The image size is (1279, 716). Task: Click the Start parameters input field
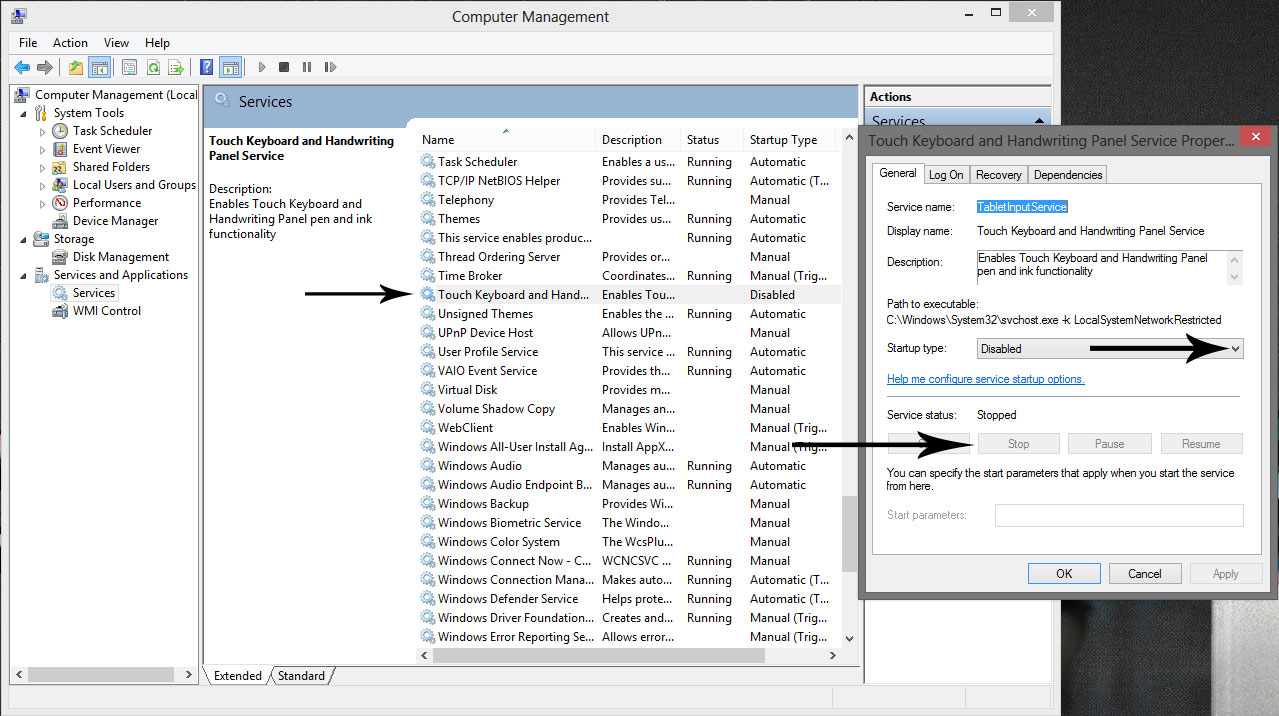tap(1118, 515)
